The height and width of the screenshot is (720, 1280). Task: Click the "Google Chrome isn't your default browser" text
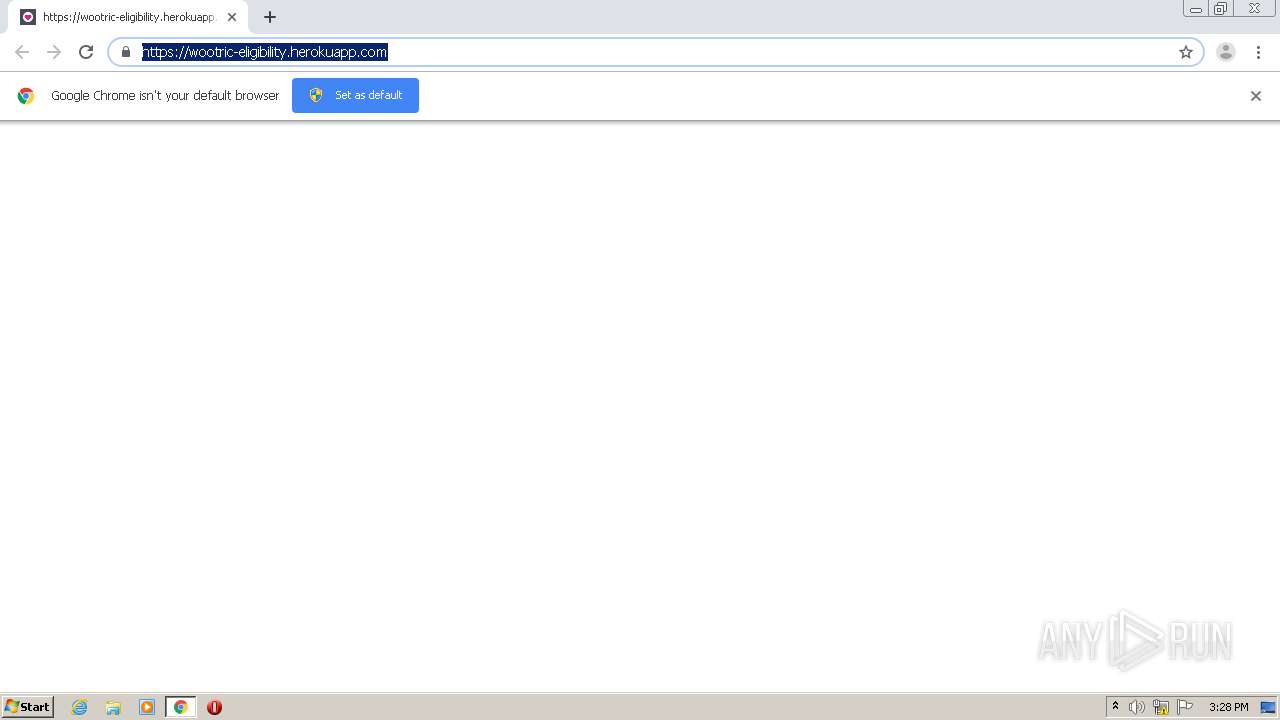tap(165, 96)
